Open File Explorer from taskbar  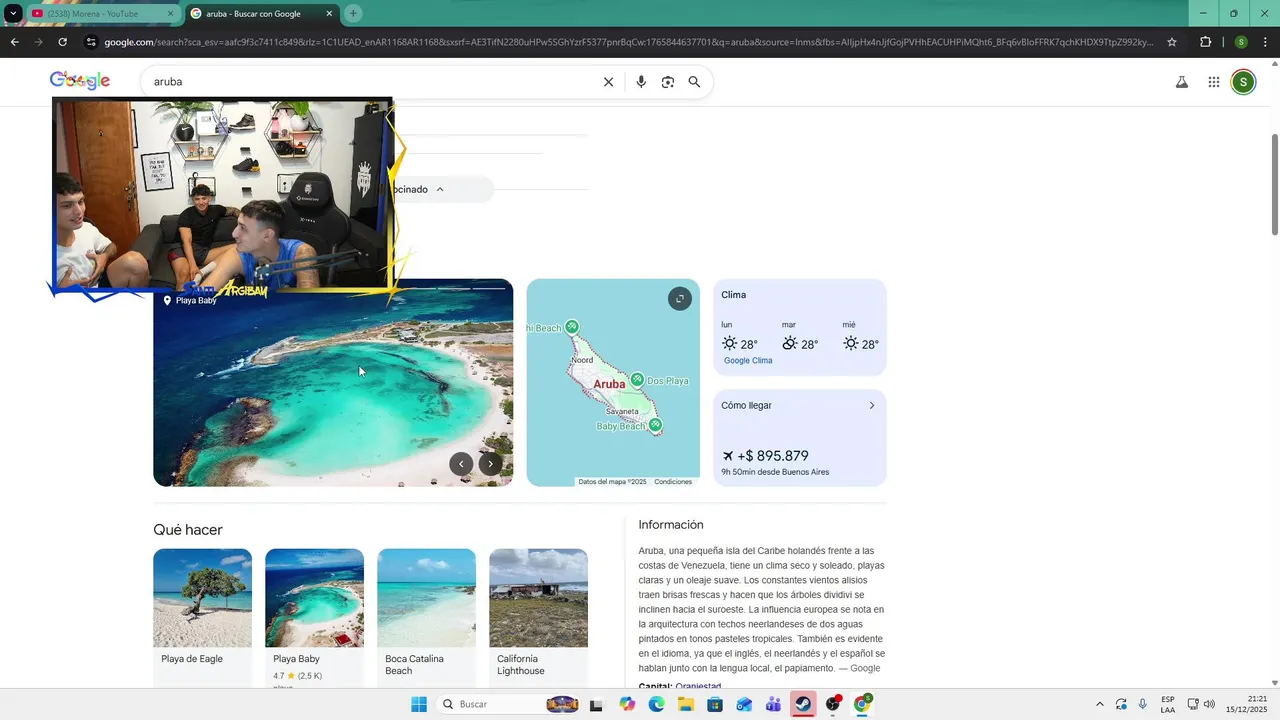[x=686, y=704]
